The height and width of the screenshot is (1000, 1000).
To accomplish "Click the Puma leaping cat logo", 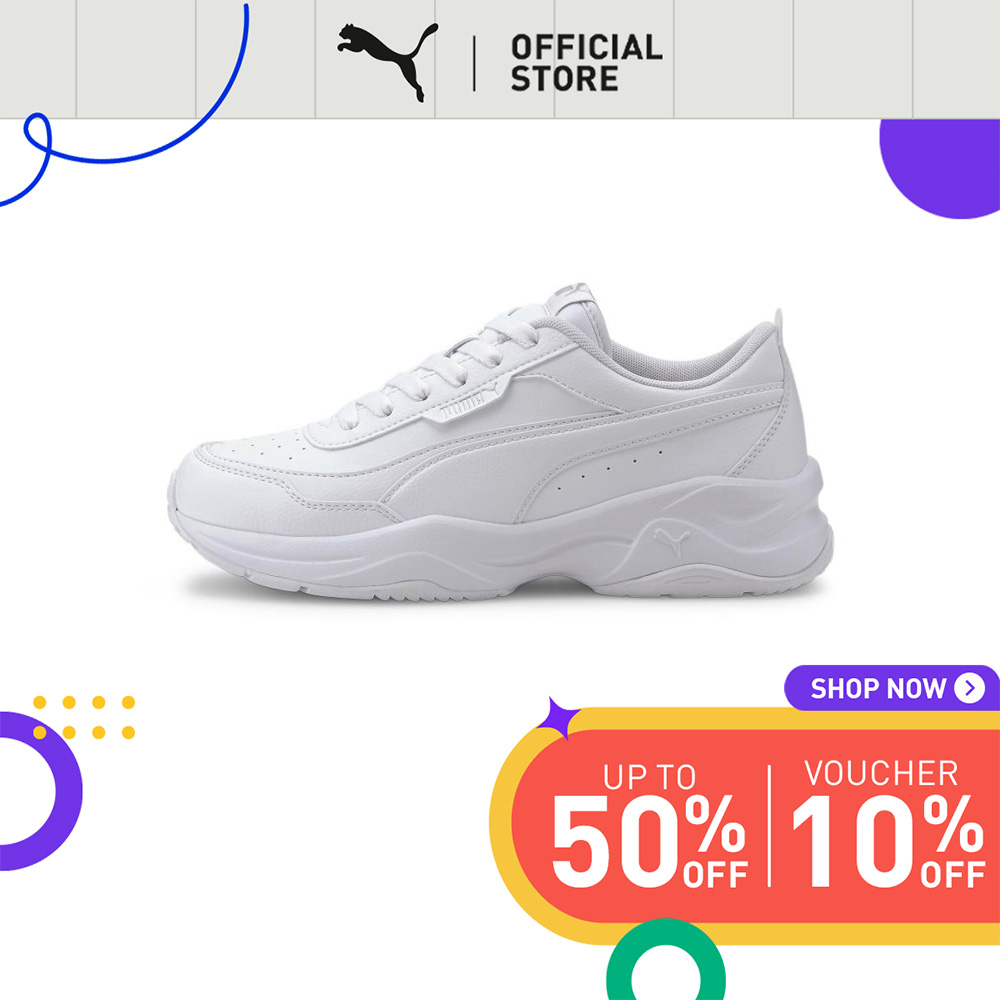I will point(388,62).
